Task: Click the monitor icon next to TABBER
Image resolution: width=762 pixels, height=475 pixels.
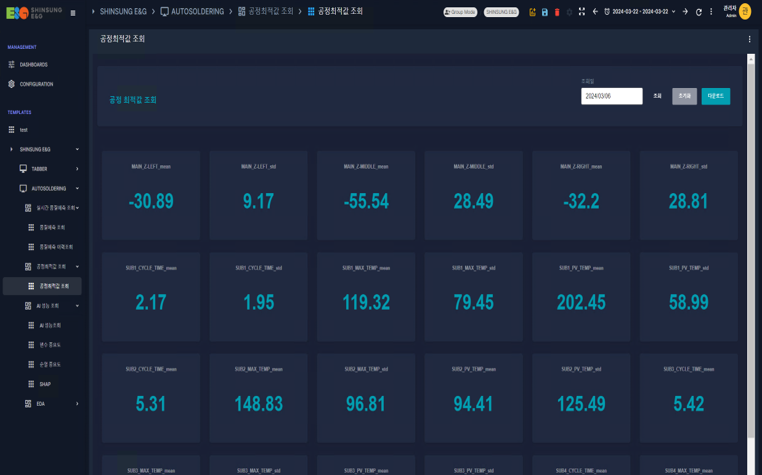Action: point(23,169)
